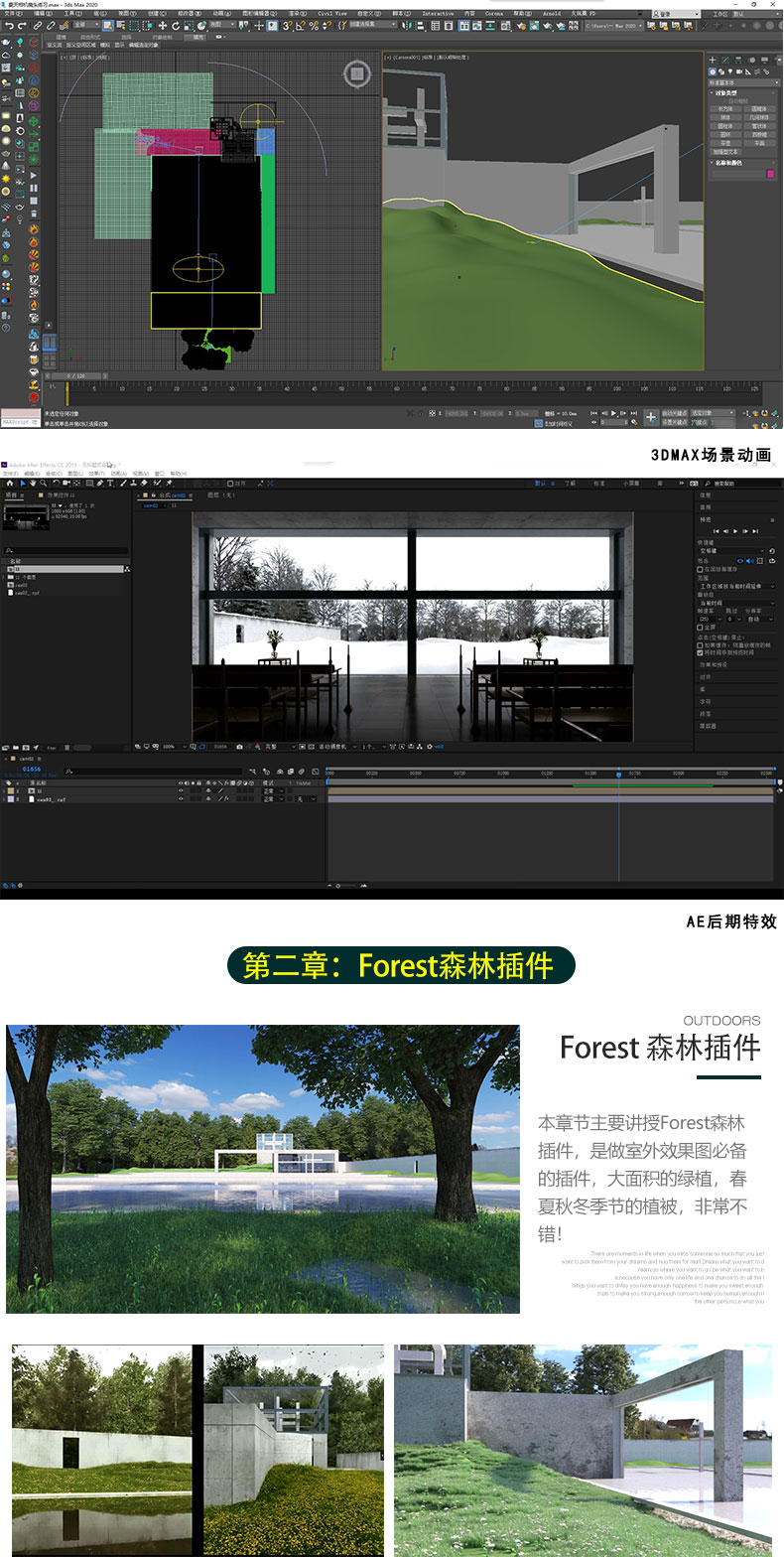Open the 标准基本体 primitive type dropdown
Image resolution: width=784 pixels, height=1557 pixels.
click(744, 82)
